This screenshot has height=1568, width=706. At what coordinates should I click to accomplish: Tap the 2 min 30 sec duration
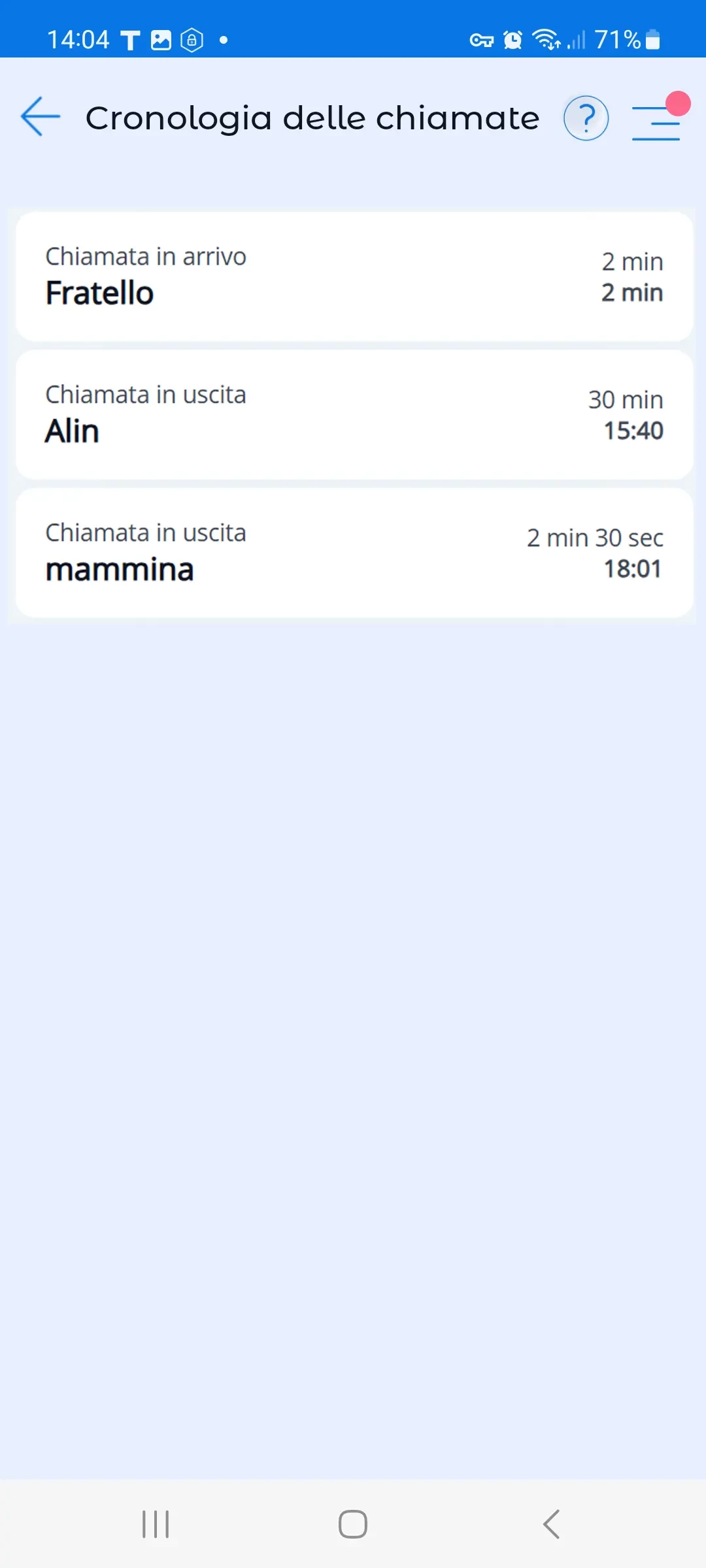pos(595,538)
